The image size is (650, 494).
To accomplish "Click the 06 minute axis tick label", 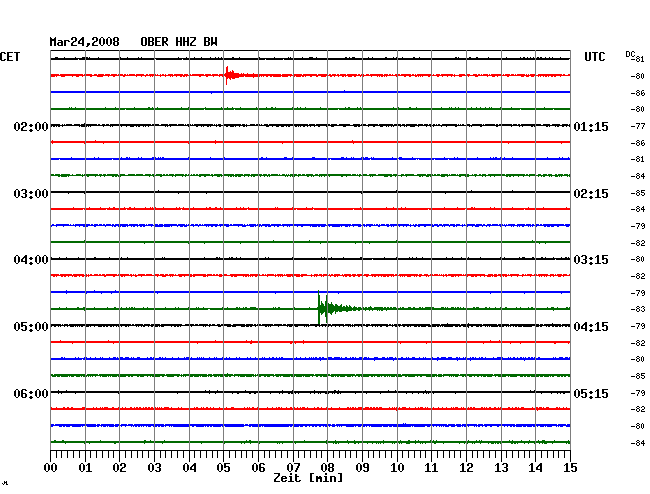I will click(258, 467).
